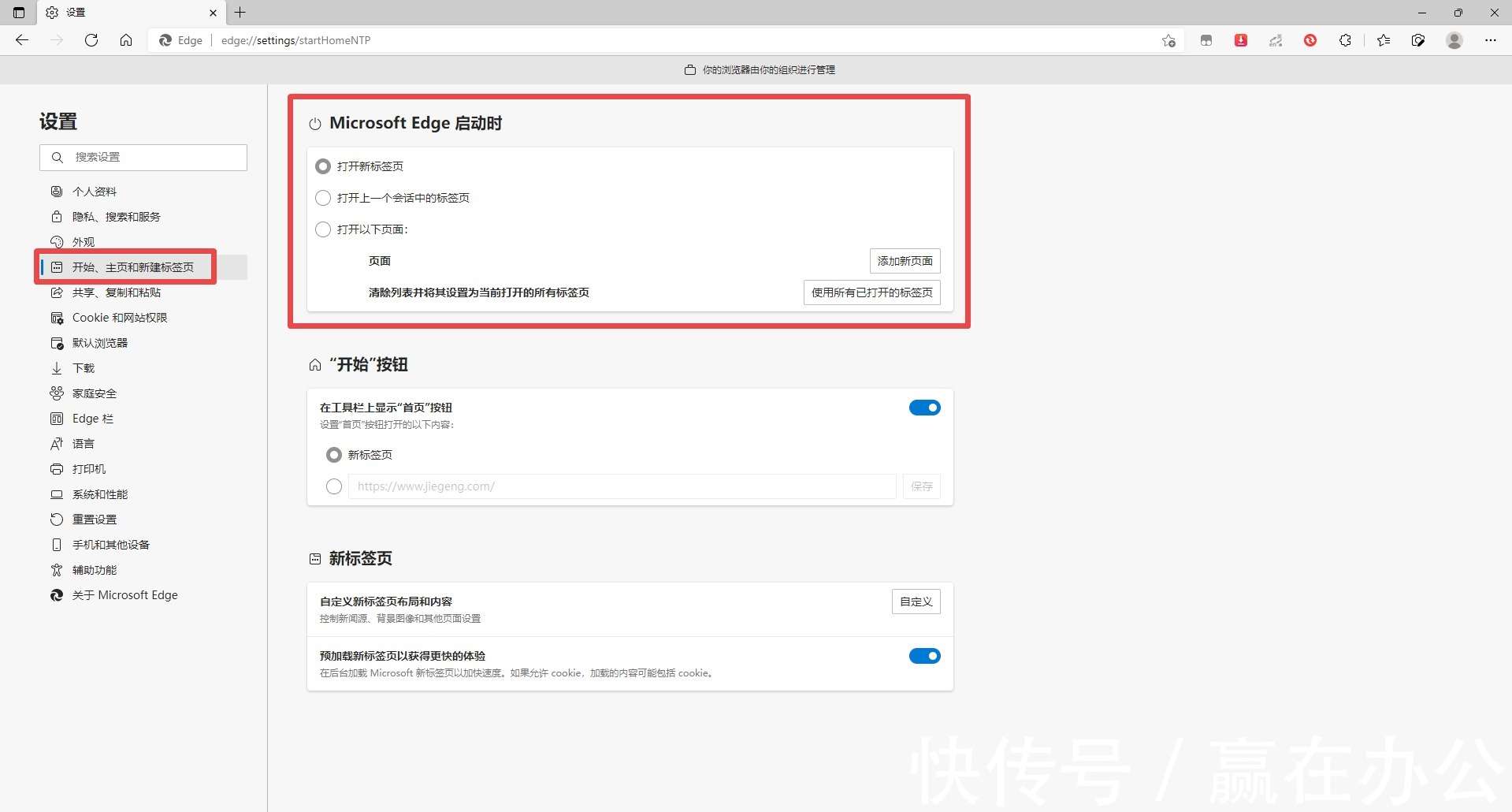Click the Edge site info label
The image size is (1512, 812).
tap(181, 40)
